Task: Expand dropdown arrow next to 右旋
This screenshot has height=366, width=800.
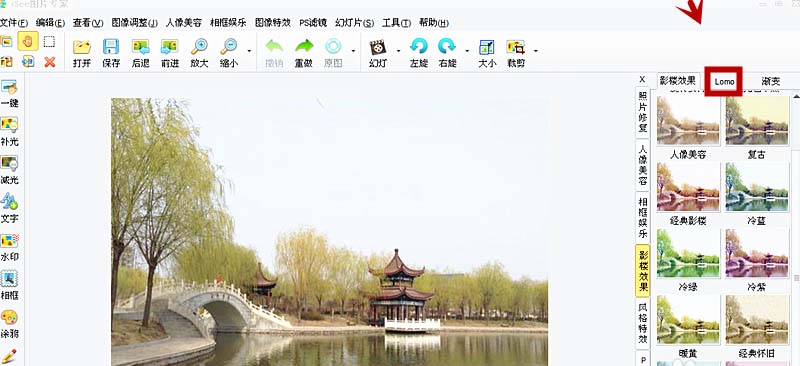Action: pyautogui.click(x=467, y=51)
